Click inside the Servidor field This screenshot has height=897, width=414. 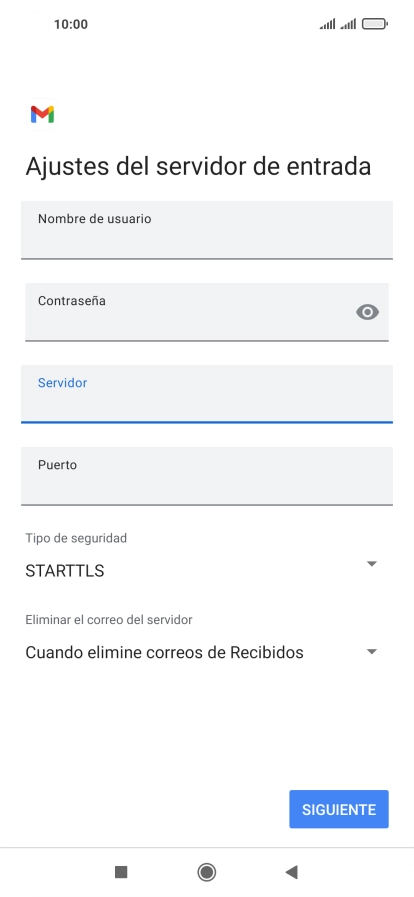point(207,394)
